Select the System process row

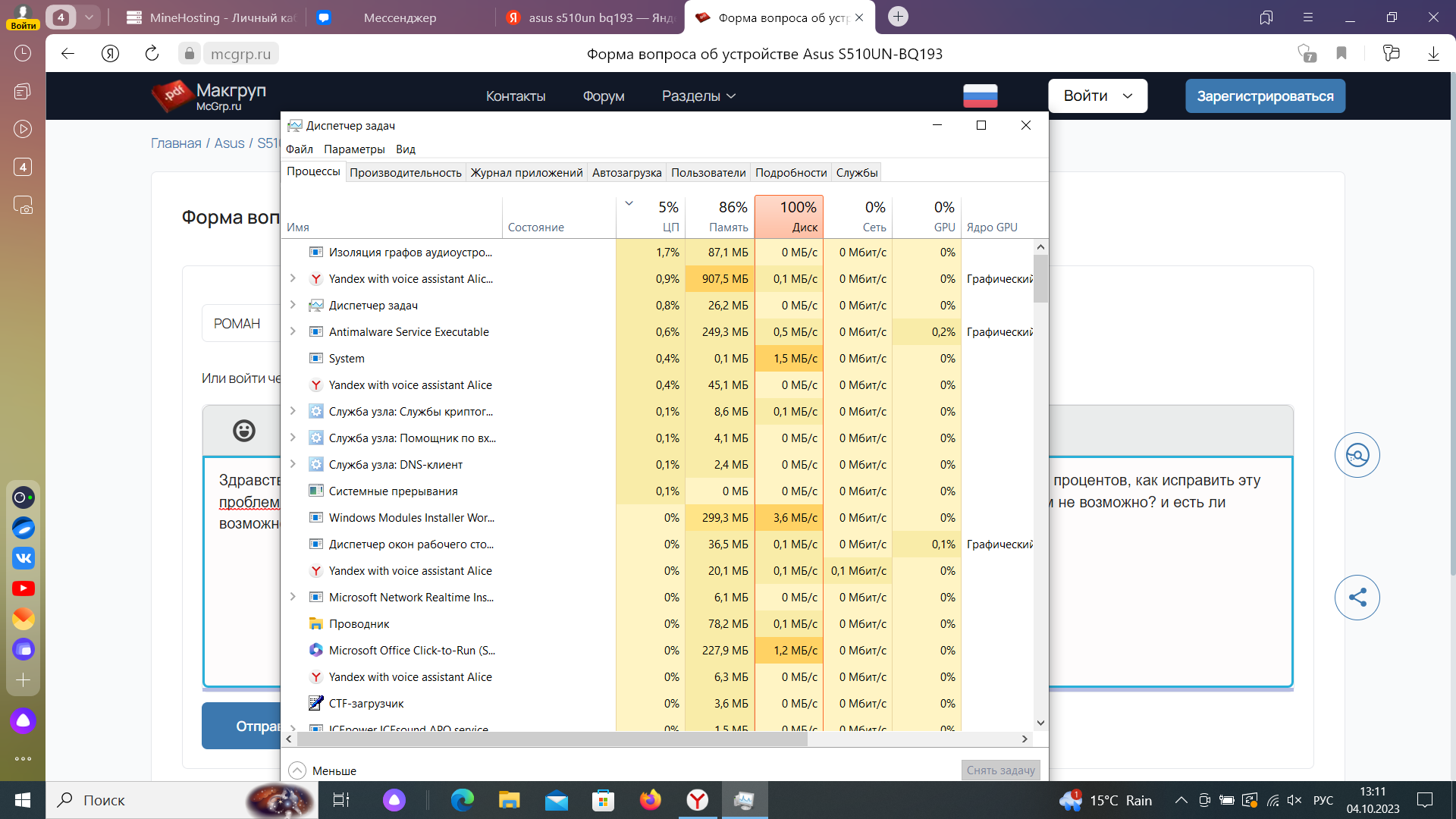(x=657, y=358)
